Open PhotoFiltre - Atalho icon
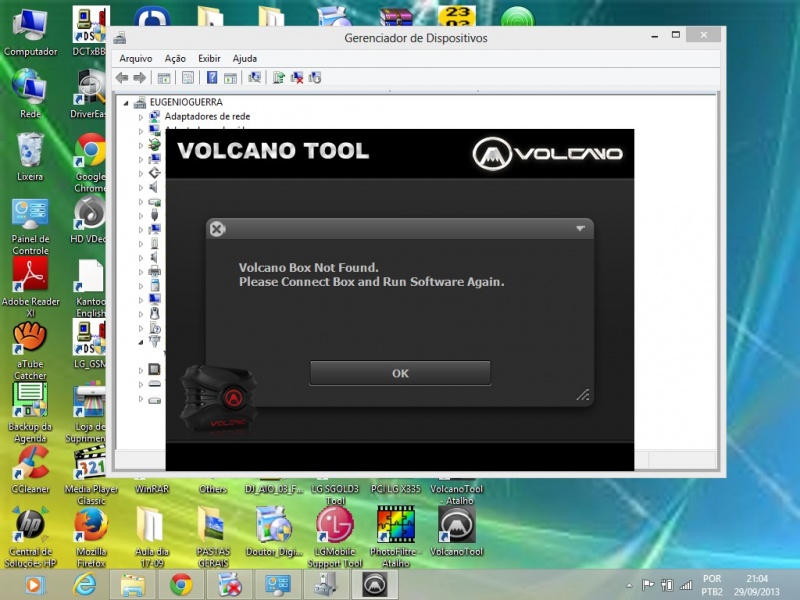The width and height of the screenshot is (800, 600). (x=396, y=536)
